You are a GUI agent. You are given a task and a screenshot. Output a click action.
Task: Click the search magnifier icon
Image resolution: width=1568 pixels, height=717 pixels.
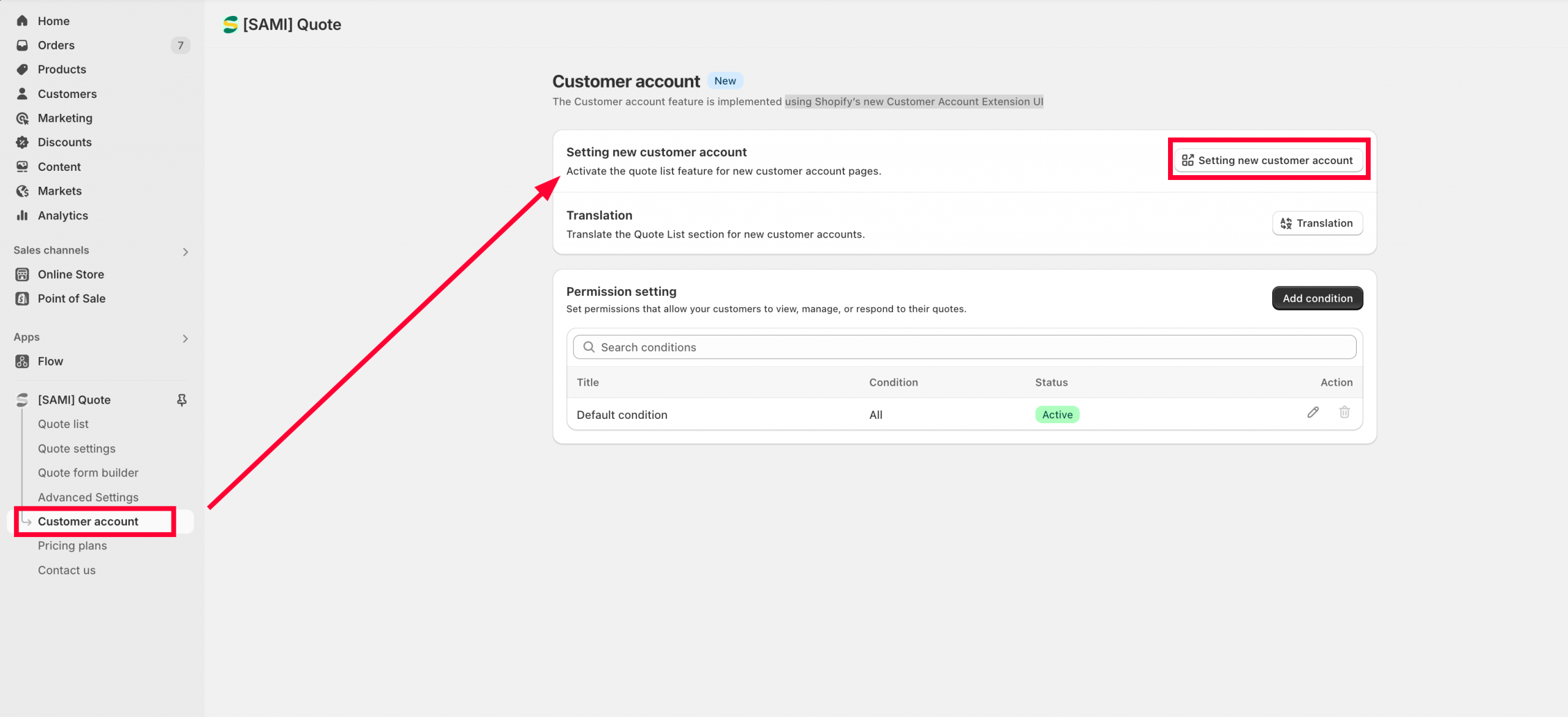[589, 347]
